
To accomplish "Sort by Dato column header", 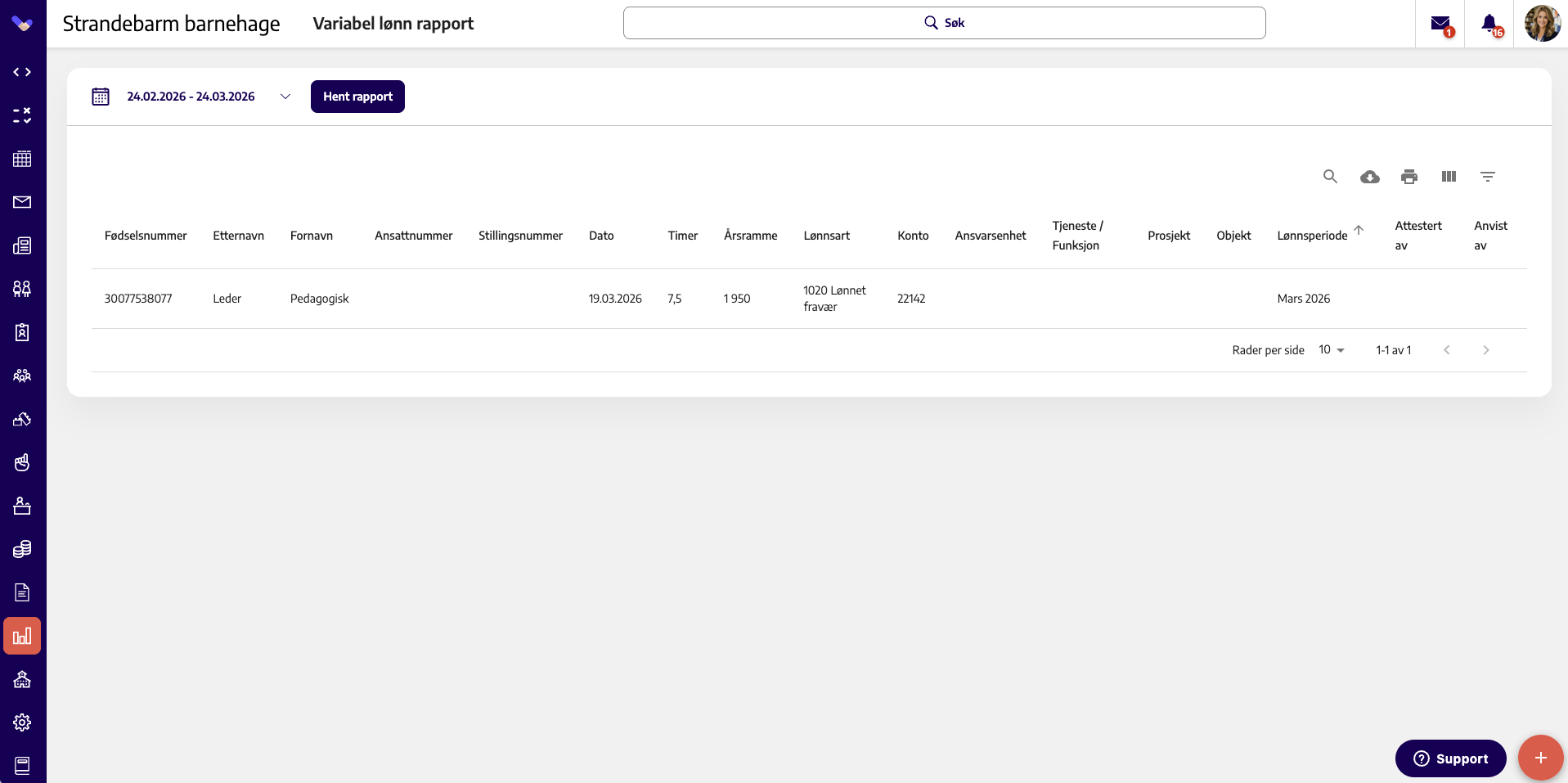I will tap(601, 236).
